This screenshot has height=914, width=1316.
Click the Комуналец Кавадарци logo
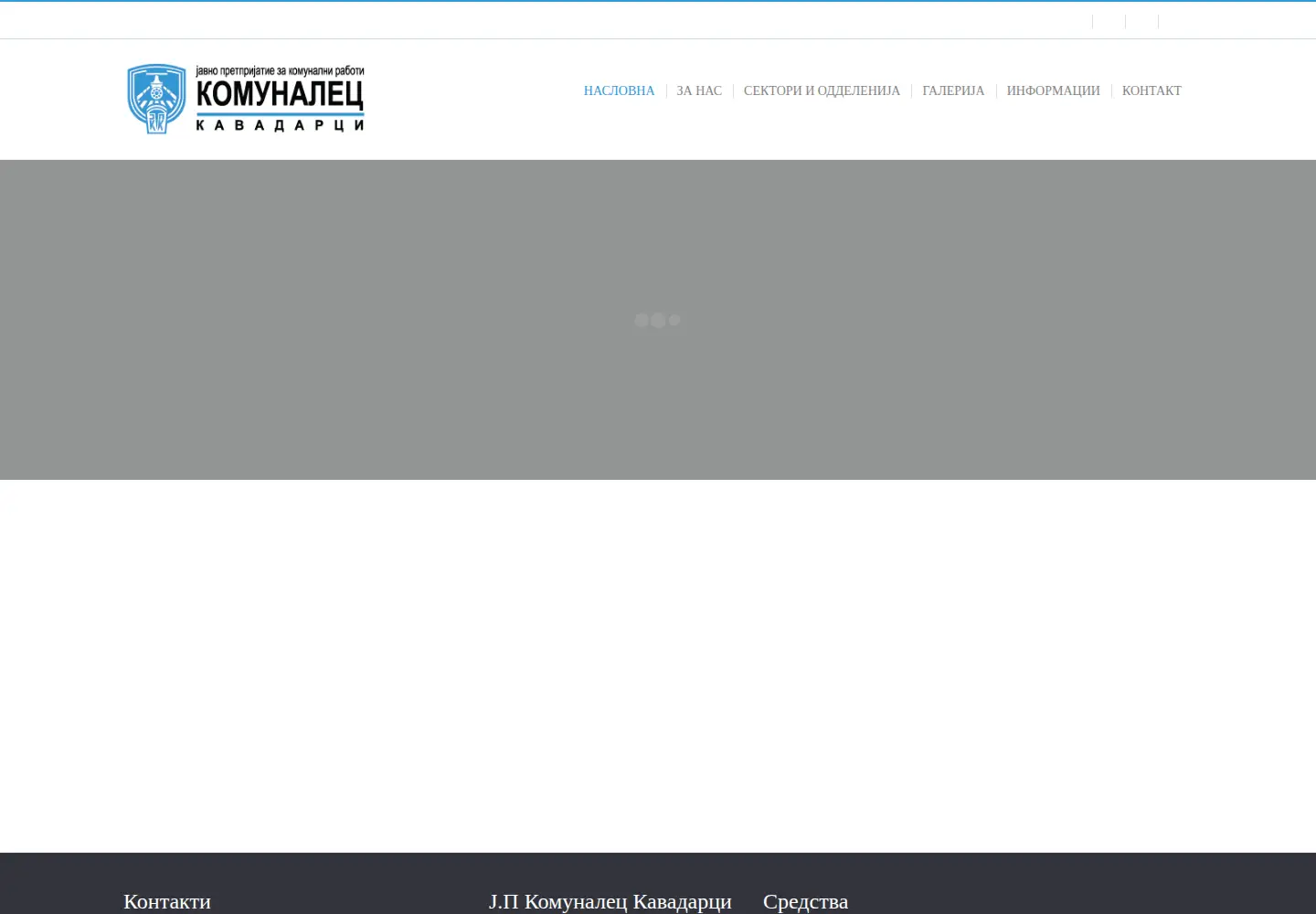pos(246,99)
